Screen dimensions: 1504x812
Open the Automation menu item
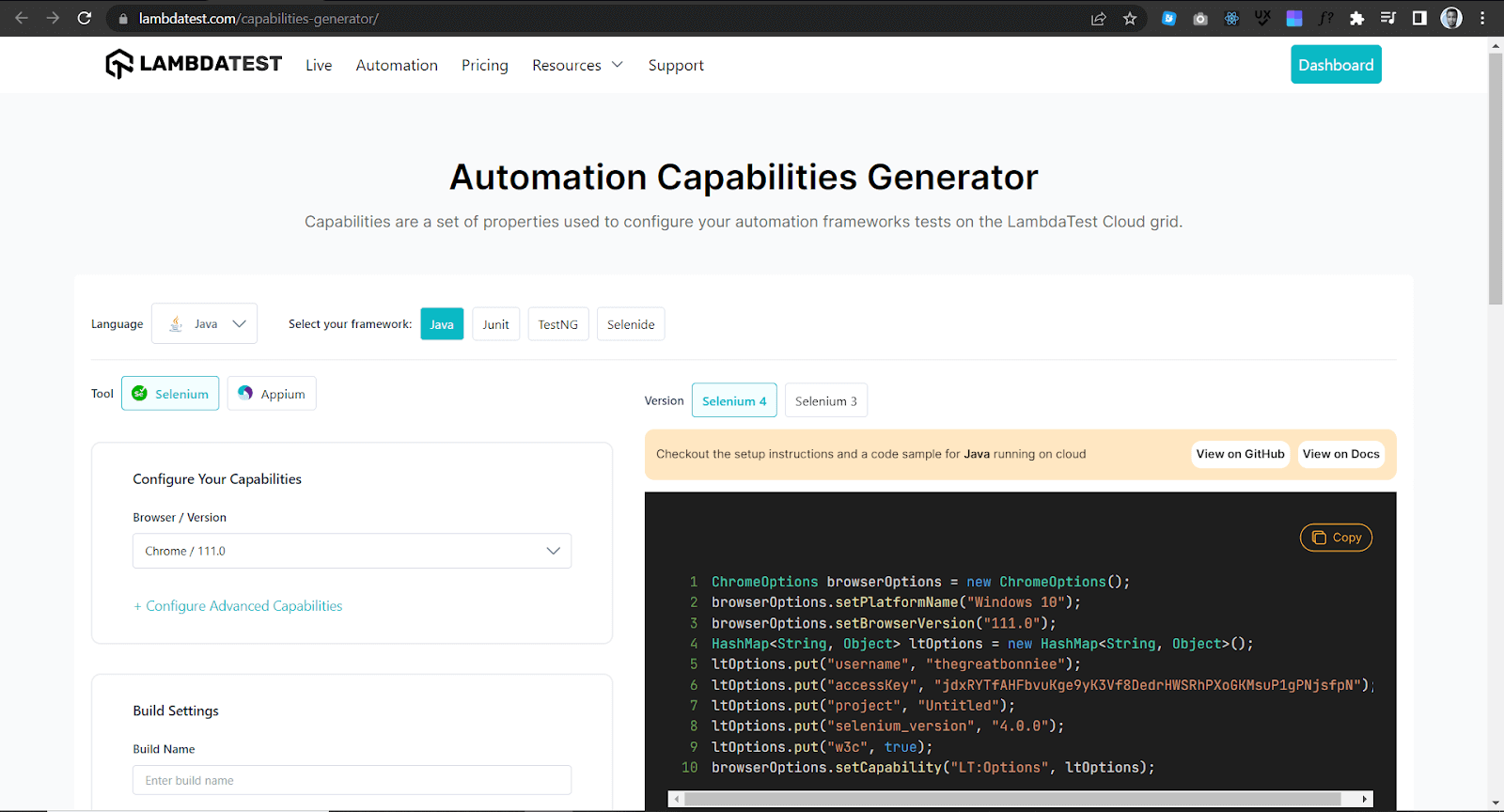[397, 65]
